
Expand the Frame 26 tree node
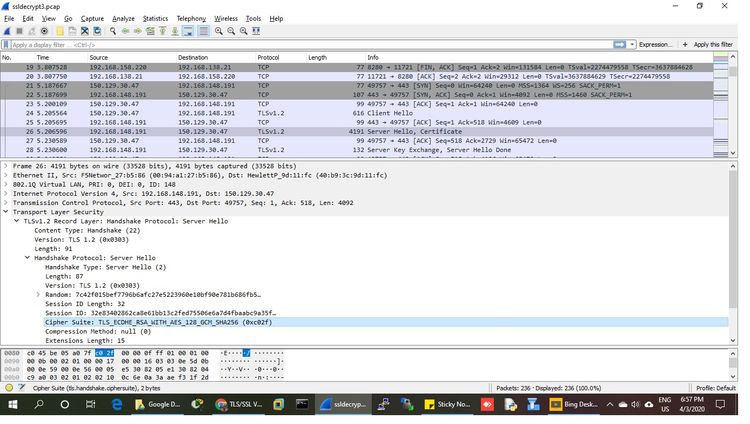pyautogui.click(x=6, y=166)
